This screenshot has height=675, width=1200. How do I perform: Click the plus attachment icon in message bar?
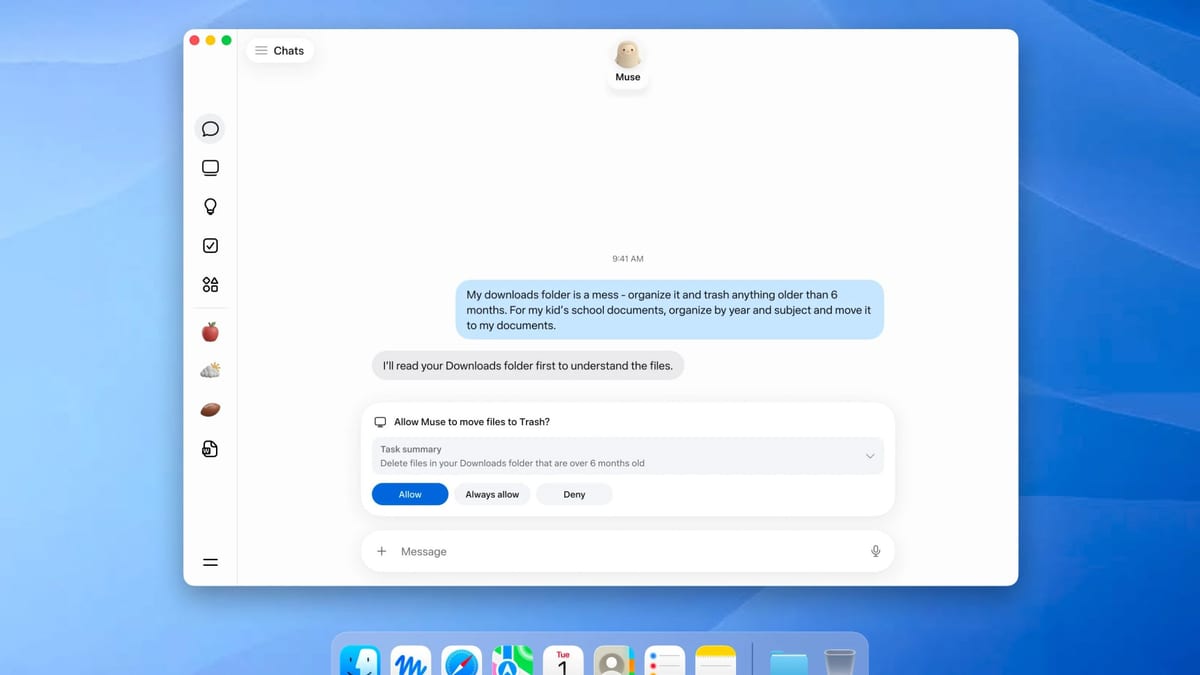tap(381, 551)
